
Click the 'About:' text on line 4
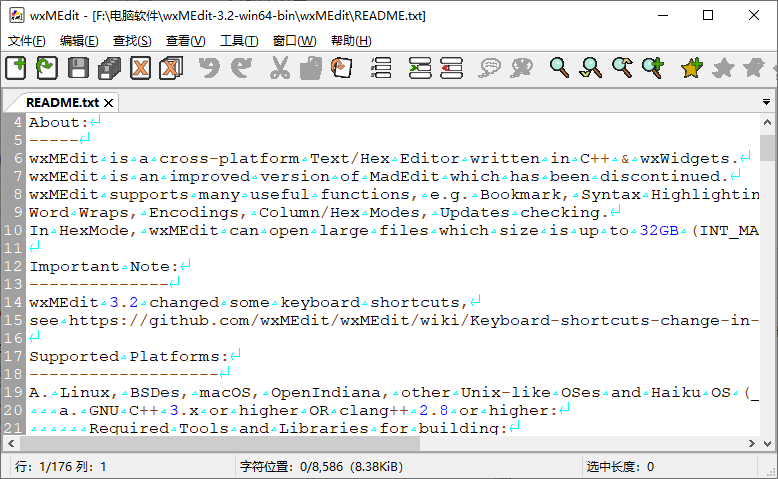[59, 123]
